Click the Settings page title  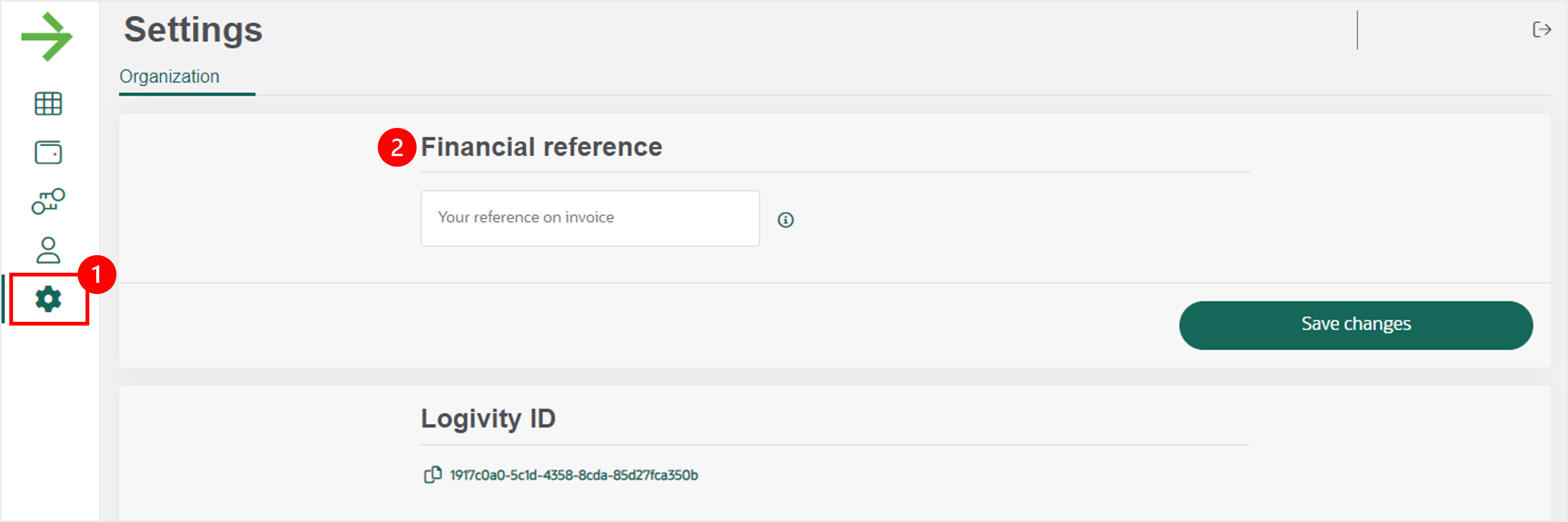click(x=193, y=30)
